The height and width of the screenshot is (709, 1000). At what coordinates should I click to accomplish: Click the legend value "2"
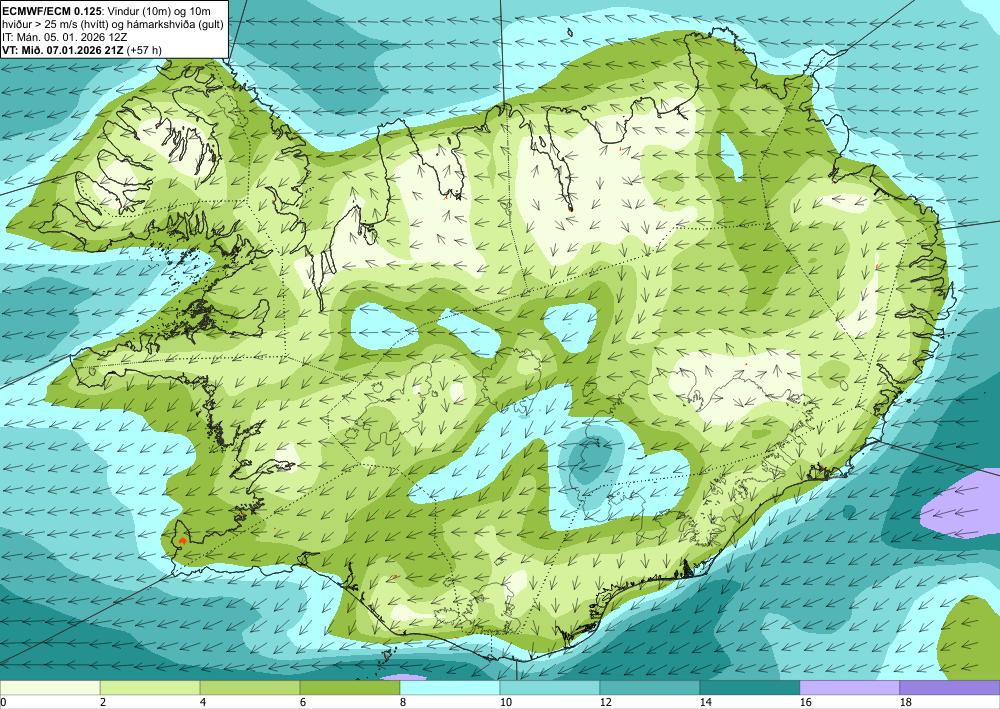103,702
